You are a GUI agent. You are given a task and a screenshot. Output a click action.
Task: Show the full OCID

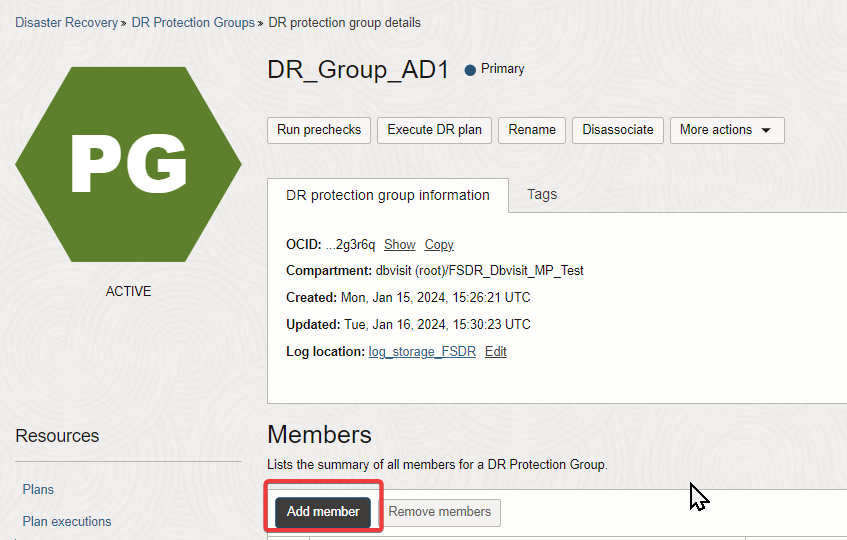(x=400, y=245)
